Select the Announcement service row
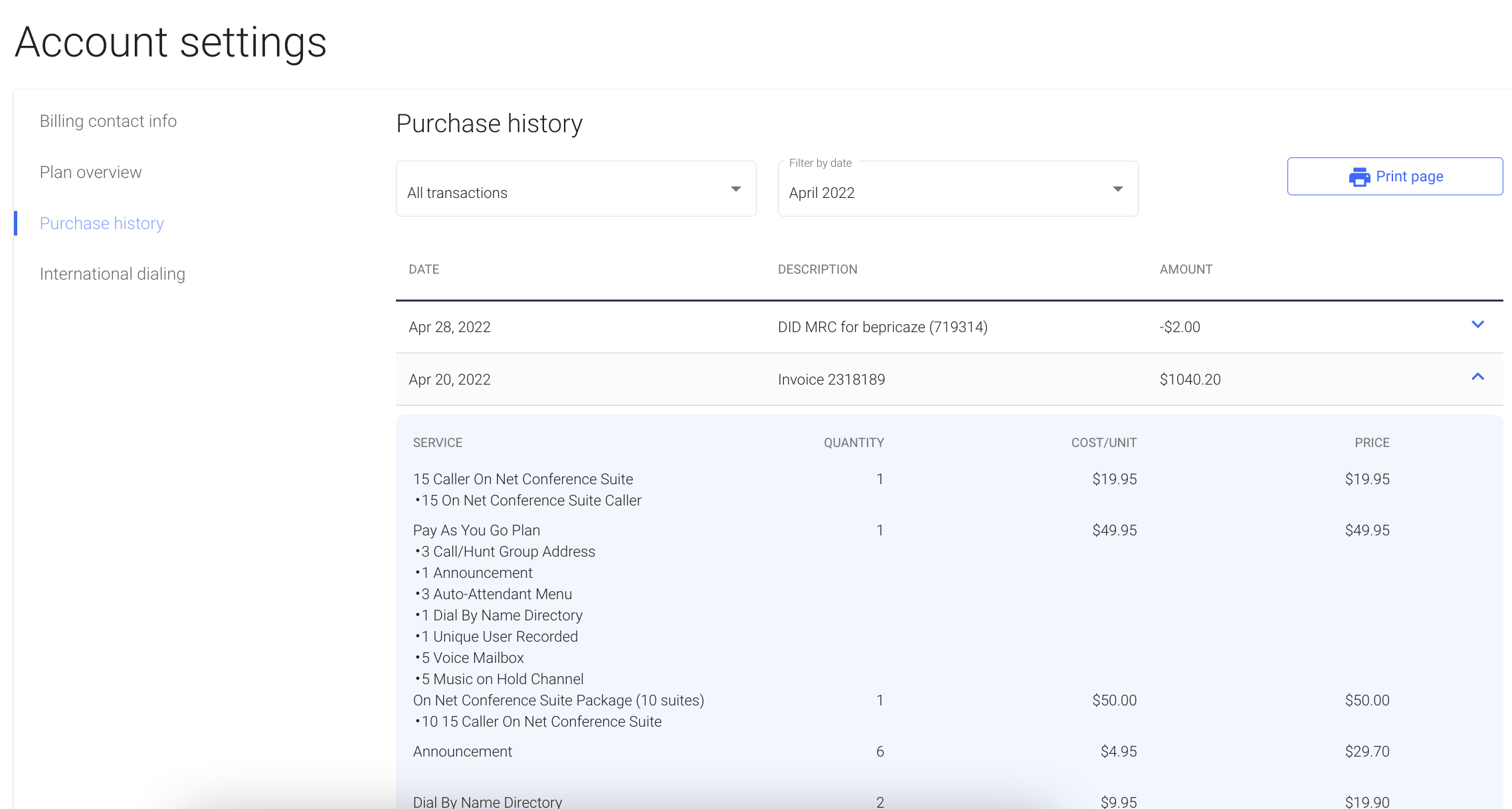This screenshot has height=809, width=1512. coord(462,751)
